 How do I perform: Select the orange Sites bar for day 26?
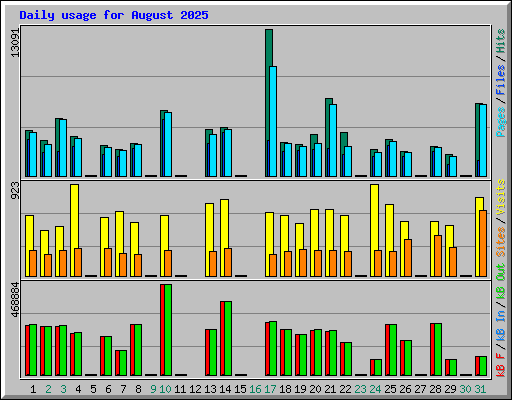tap(408, 258)
